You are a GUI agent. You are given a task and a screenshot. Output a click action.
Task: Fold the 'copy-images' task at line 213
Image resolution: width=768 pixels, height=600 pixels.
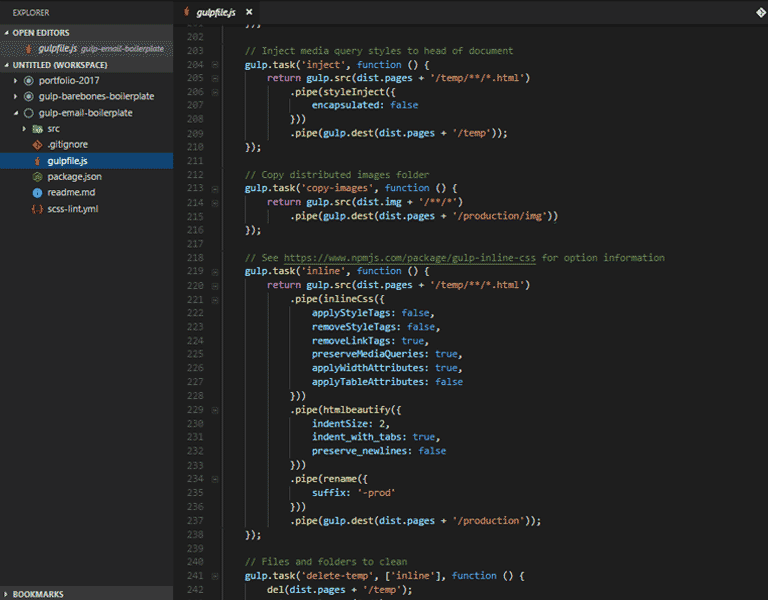(215, 188)
